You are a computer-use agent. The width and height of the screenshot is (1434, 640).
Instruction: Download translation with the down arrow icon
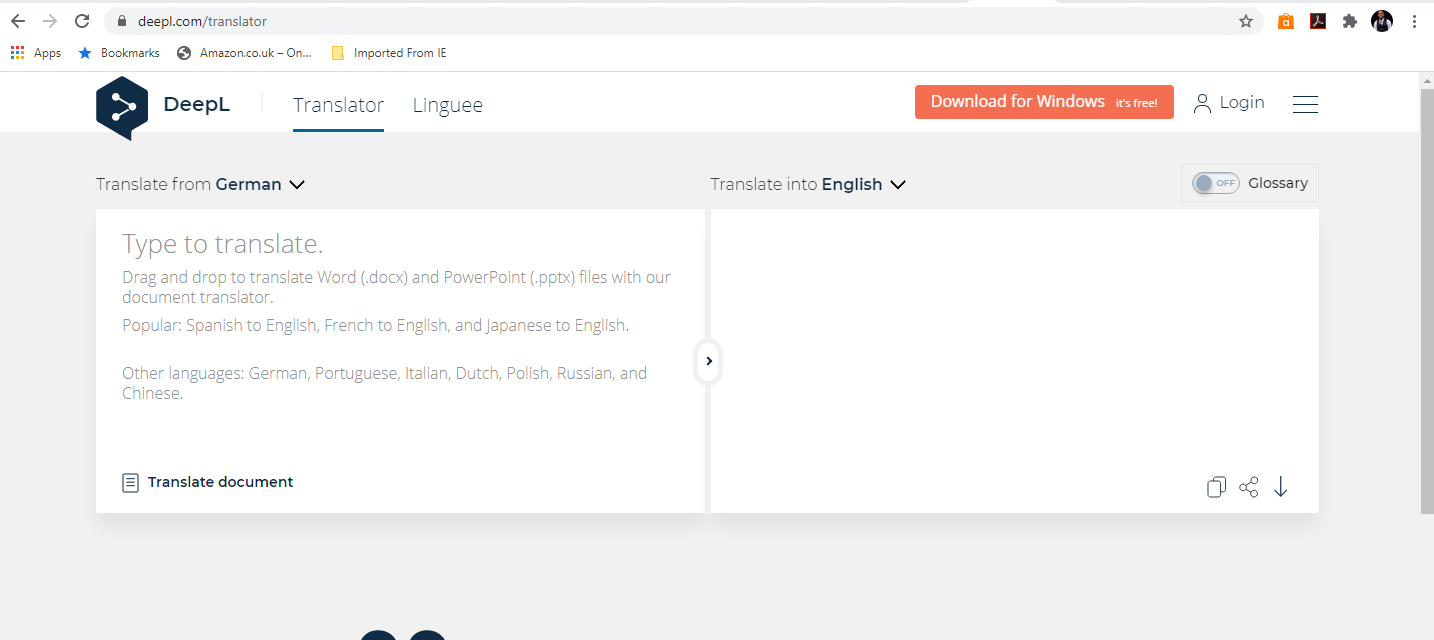(x=1280, y=487)
